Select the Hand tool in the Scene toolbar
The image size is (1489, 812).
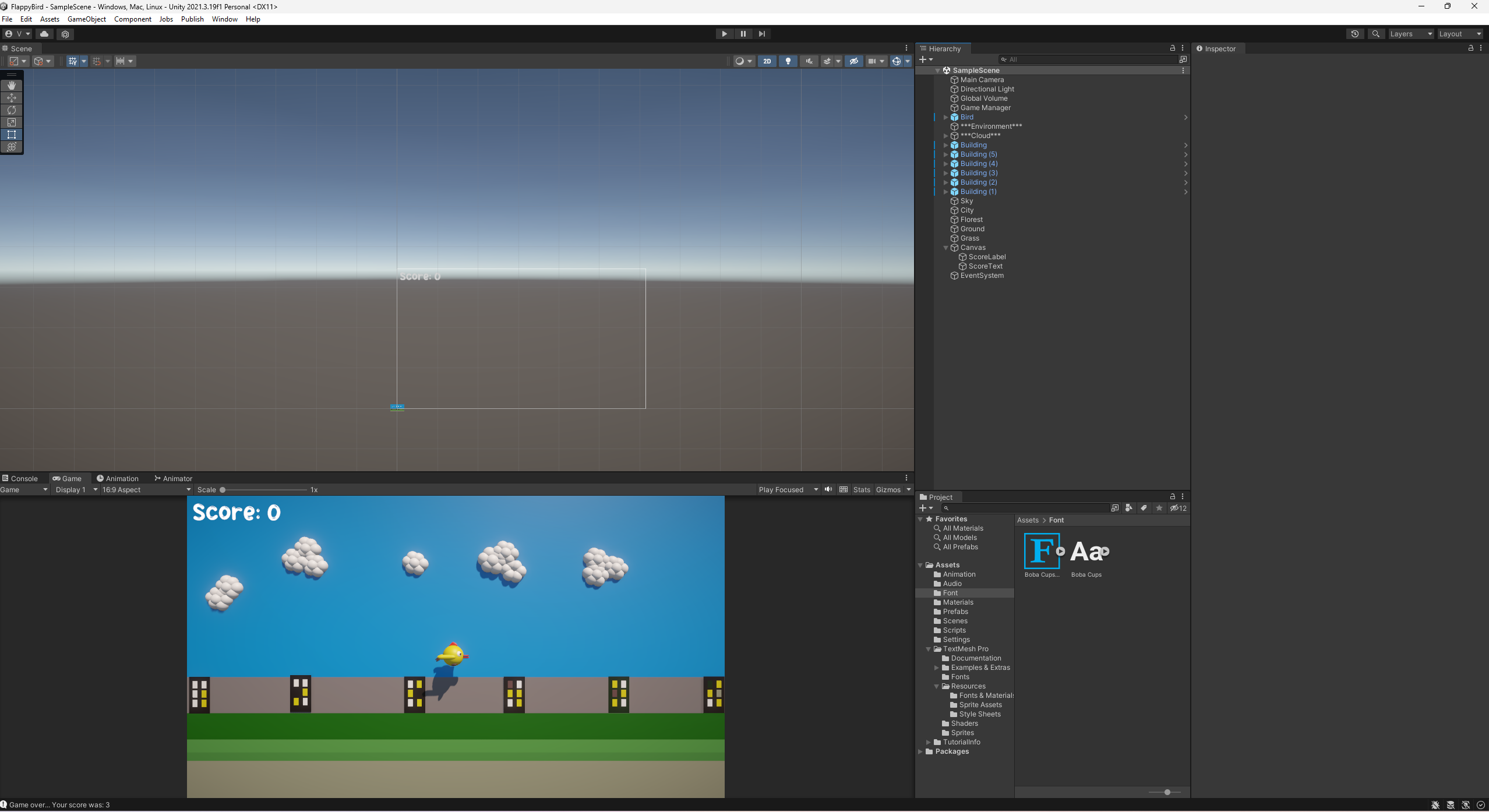click(12, 85)
